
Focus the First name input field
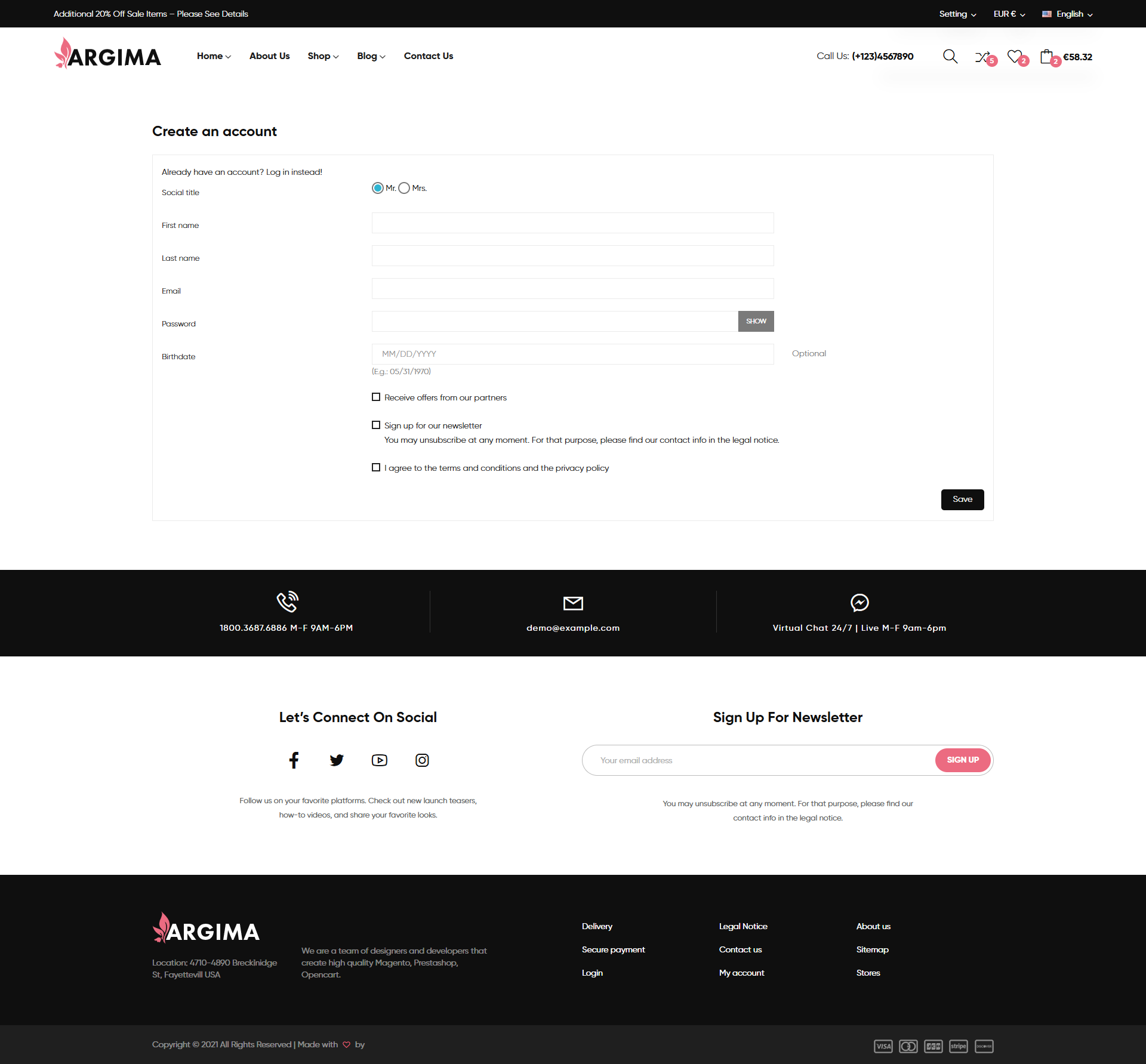tap(572, 223)
